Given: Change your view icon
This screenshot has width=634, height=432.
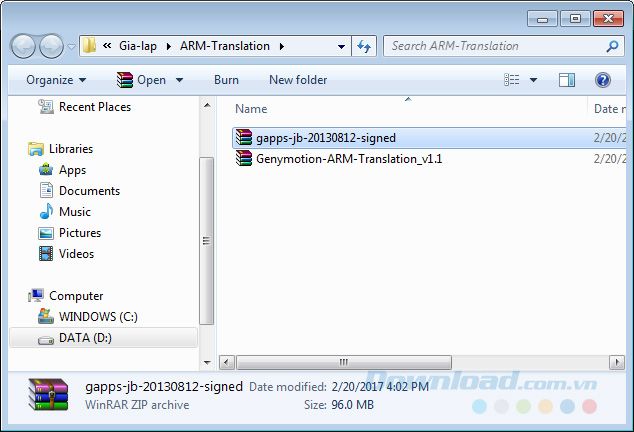Looking at the screenshot, I should [512, 80].
